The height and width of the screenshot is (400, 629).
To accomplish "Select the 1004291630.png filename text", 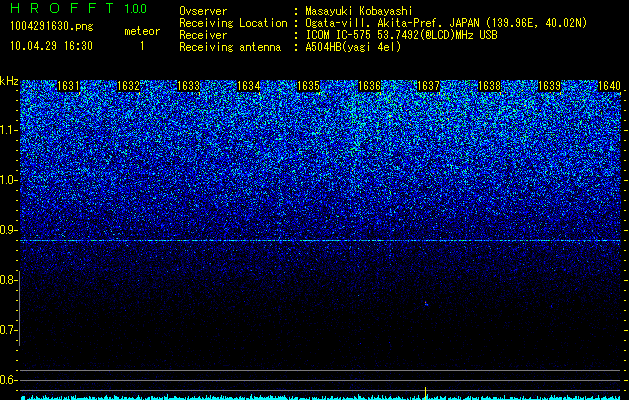I will pos(52,26).
